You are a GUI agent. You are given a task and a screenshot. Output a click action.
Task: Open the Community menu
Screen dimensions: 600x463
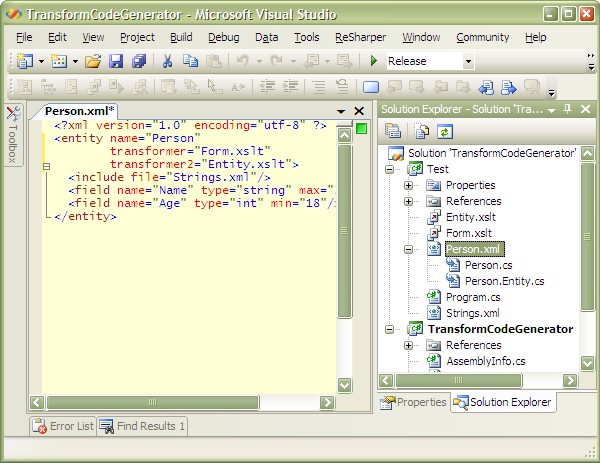483,37
